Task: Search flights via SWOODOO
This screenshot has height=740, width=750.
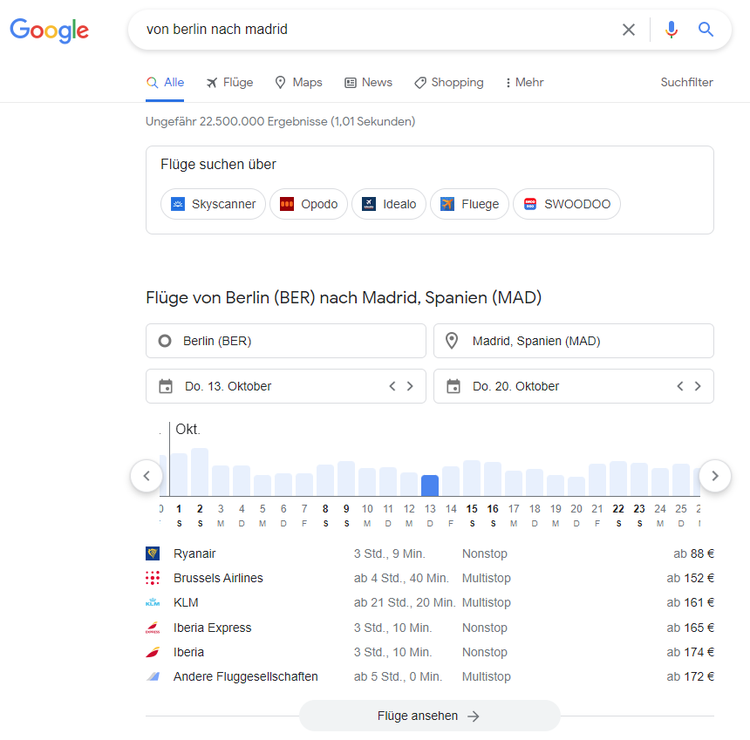Action: tap(567, 204)
